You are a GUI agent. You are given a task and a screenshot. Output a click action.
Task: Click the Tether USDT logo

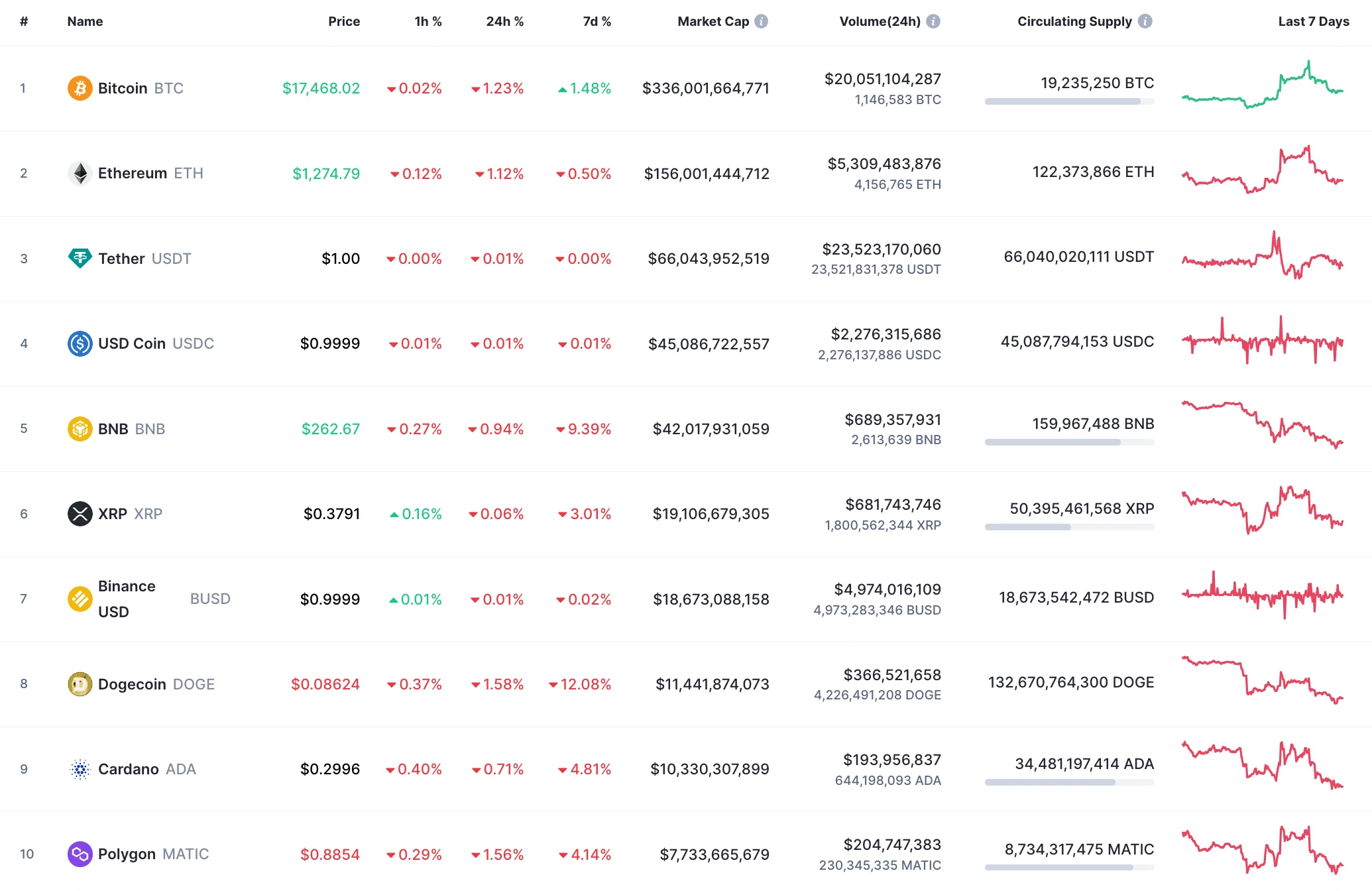pos(80,259)
